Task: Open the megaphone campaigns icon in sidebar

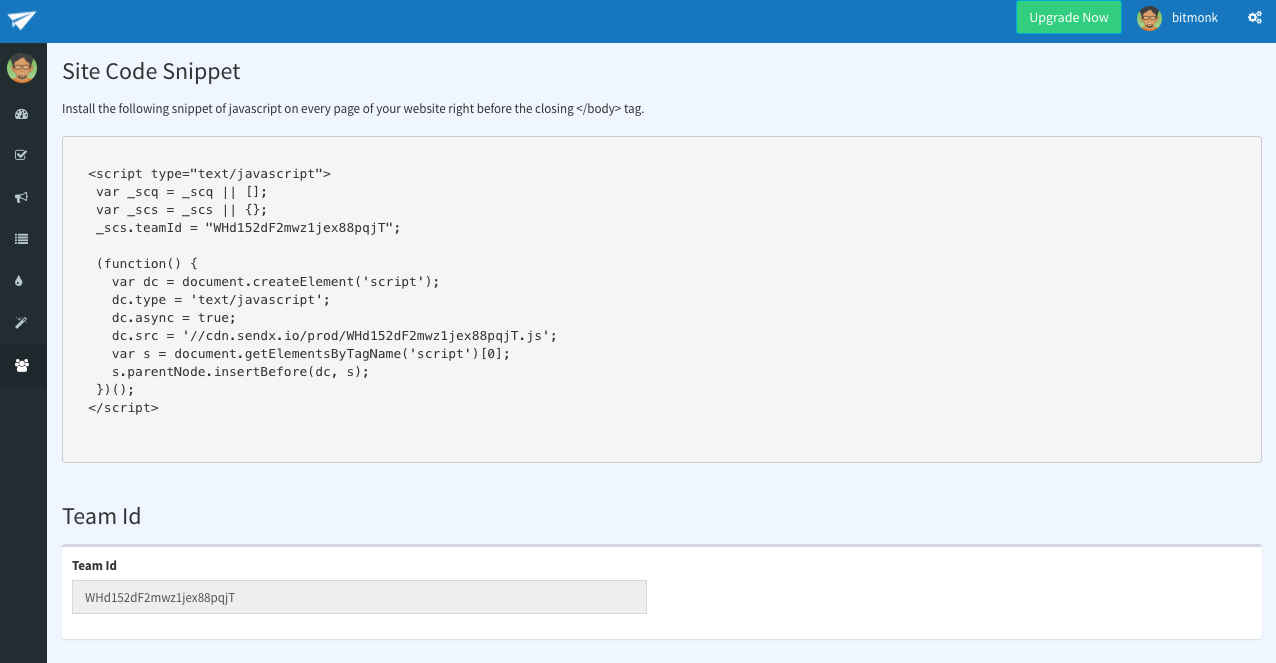Action: click(x=21, y=197)
